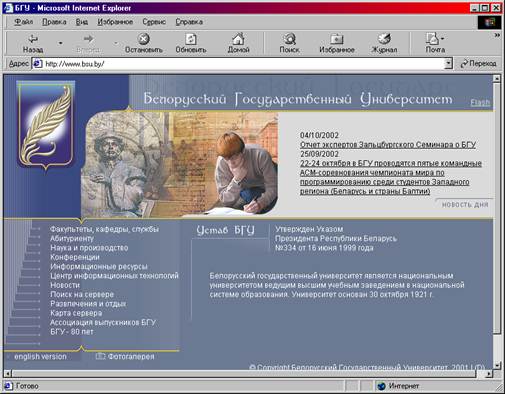Image resolution: width=505 pixels, height=394 pixels.
Task: Switch to the english version link
Action: [x=40, y=357]
